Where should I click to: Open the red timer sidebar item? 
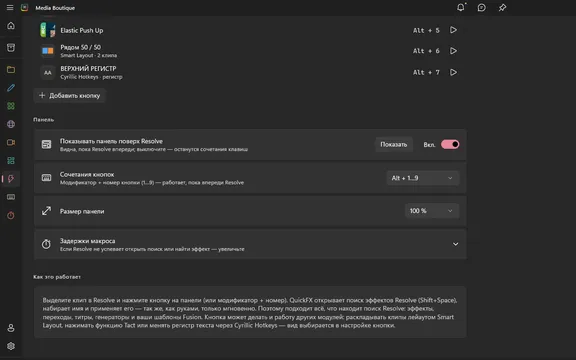point(11,215)
